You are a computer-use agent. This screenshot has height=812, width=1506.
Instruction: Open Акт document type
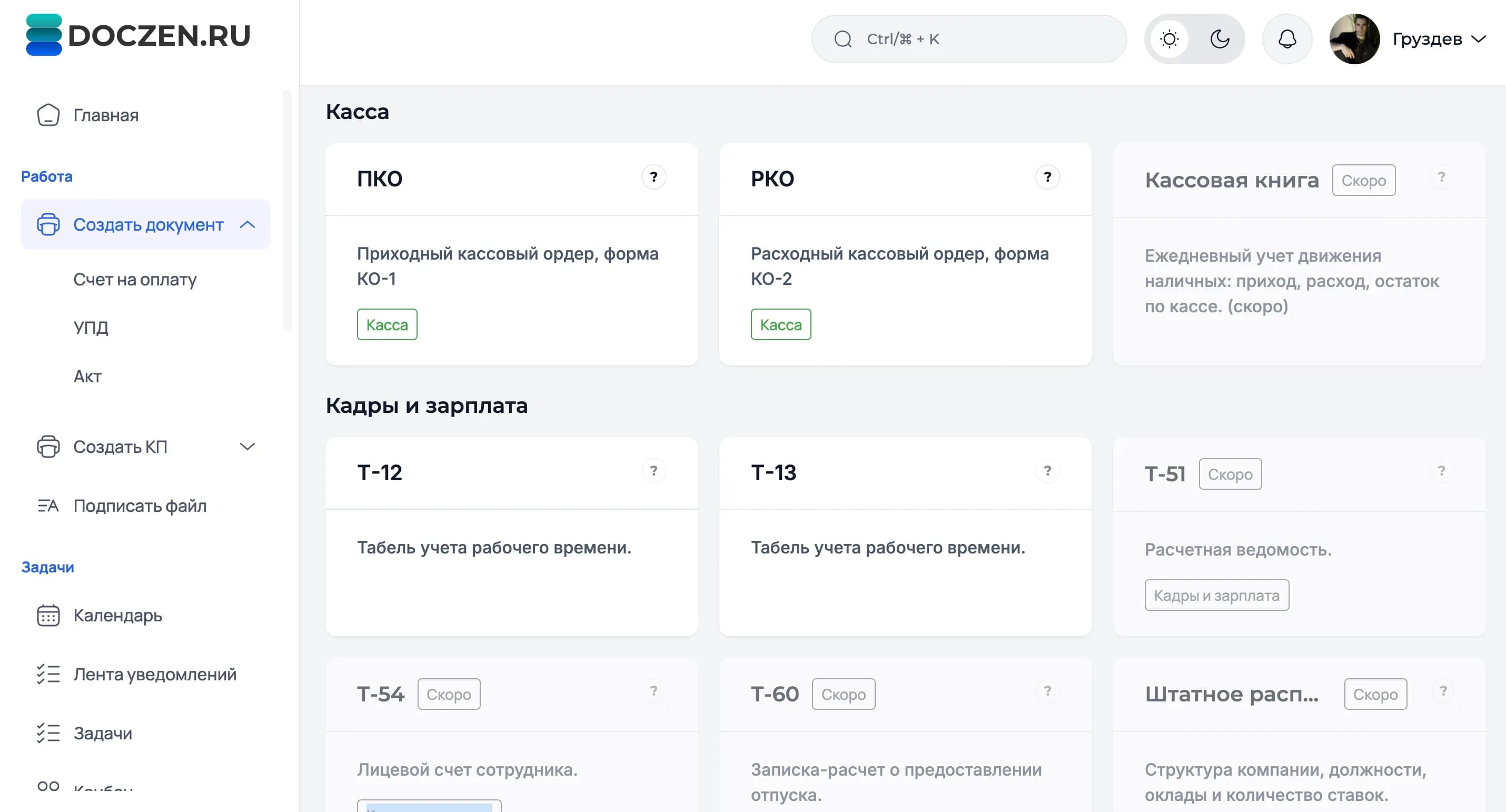coord(87,377)
